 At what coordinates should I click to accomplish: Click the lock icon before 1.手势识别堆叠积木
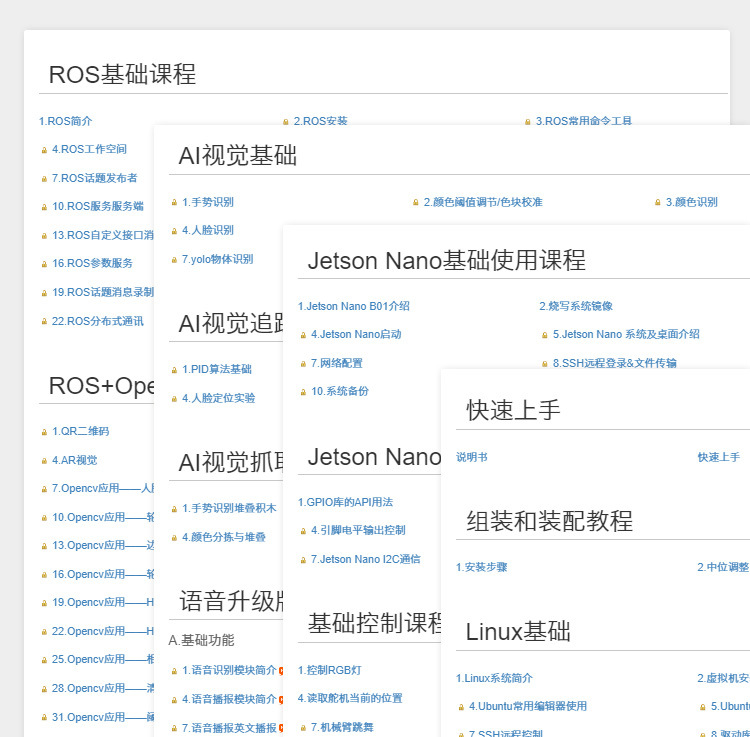point(174,509)
